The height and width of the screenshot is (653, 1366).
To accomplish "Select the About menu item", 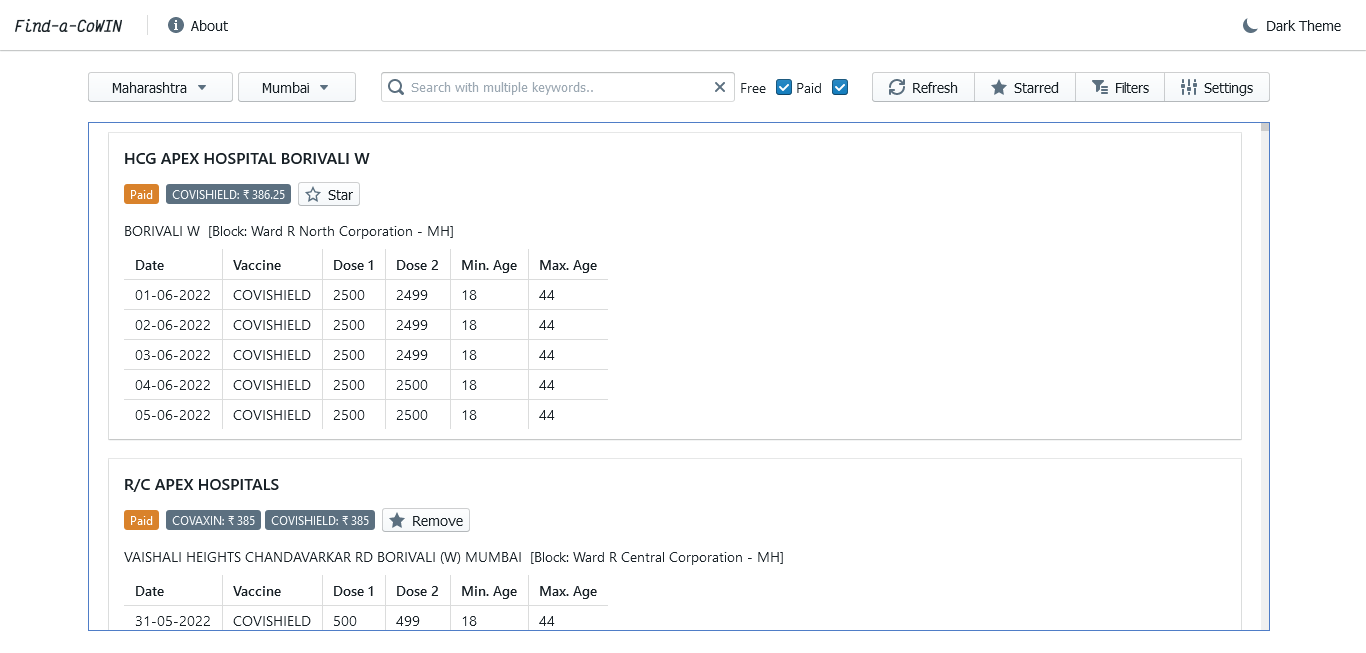I will 210,25.
